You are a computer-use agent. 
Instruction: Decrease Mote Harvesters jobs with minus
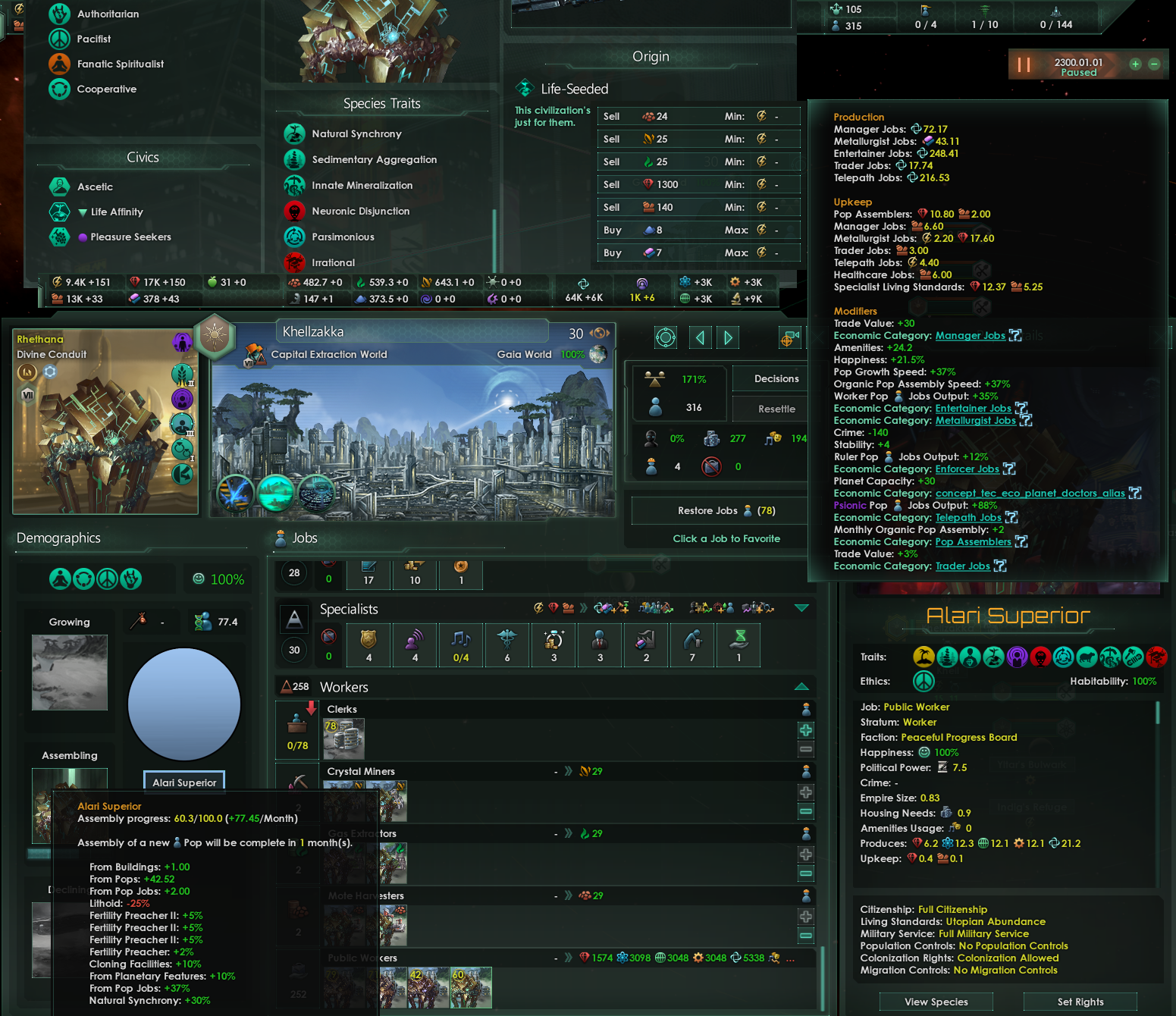806,936
